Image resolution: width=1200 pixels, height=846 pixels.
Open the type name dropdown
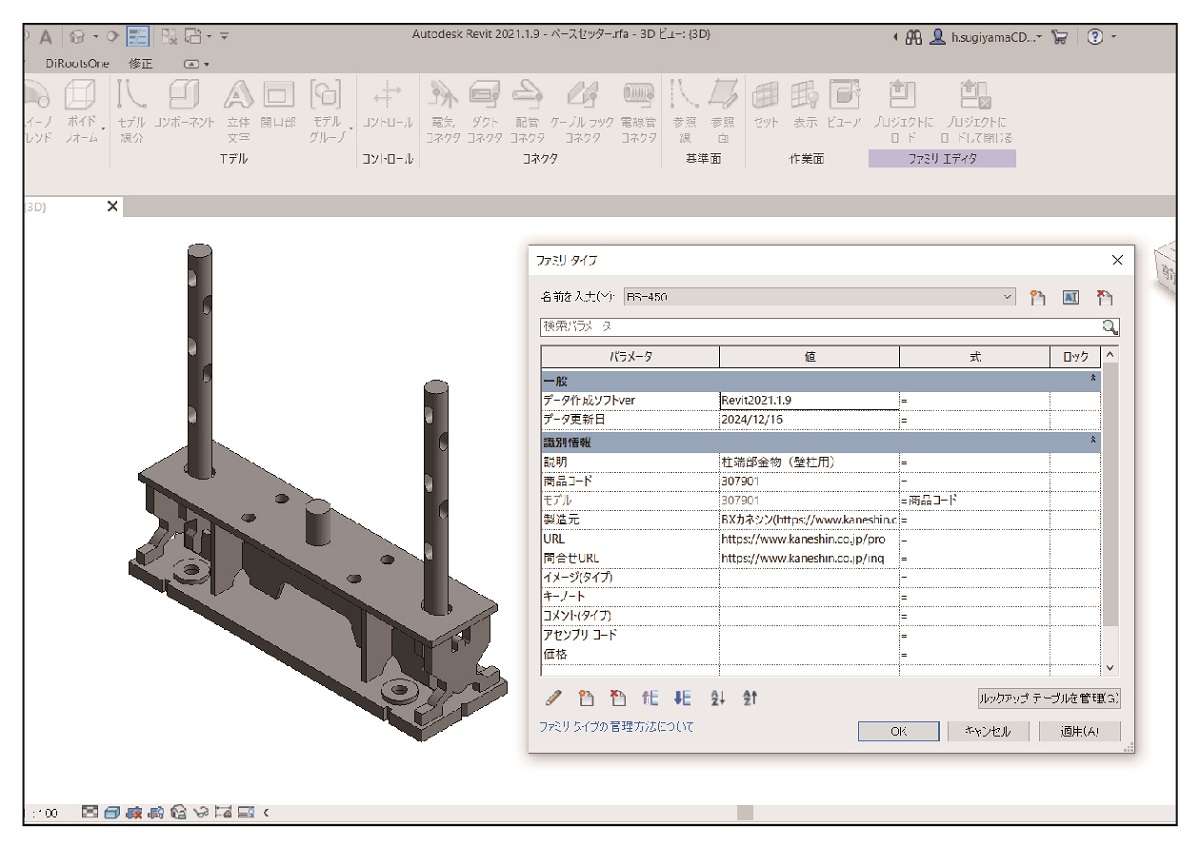pyautogui.click(x=1008, y=298)
